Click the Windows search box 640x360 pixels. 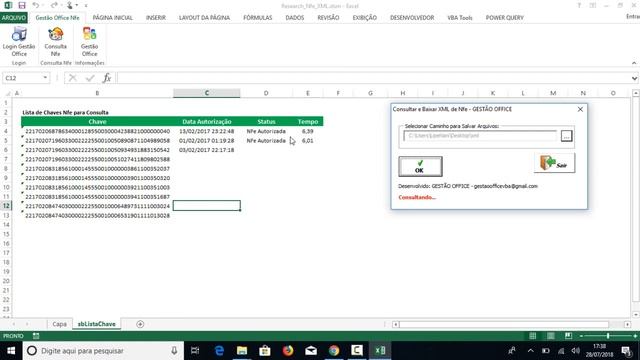tap(103, 351)
